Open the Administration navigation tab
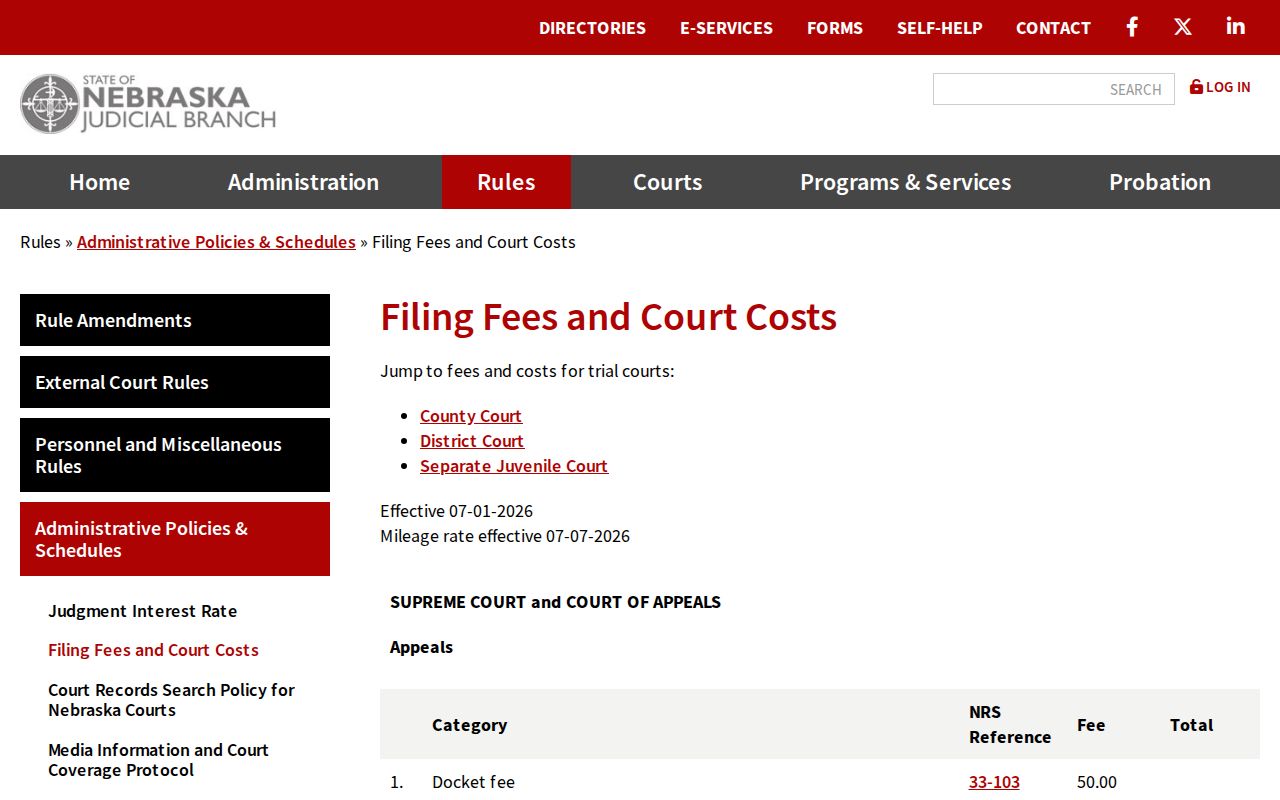Image resolution: width=1280 pixels, height=800 pixels. [x=303, y=182]
